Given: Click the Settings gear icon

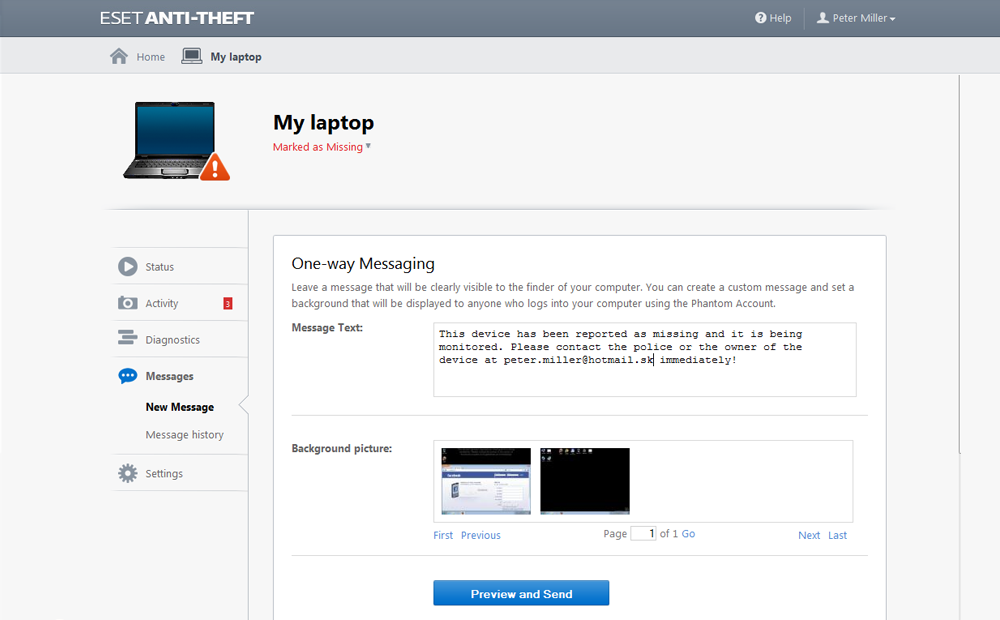Looking at the screenshot, I should point(128,473).
